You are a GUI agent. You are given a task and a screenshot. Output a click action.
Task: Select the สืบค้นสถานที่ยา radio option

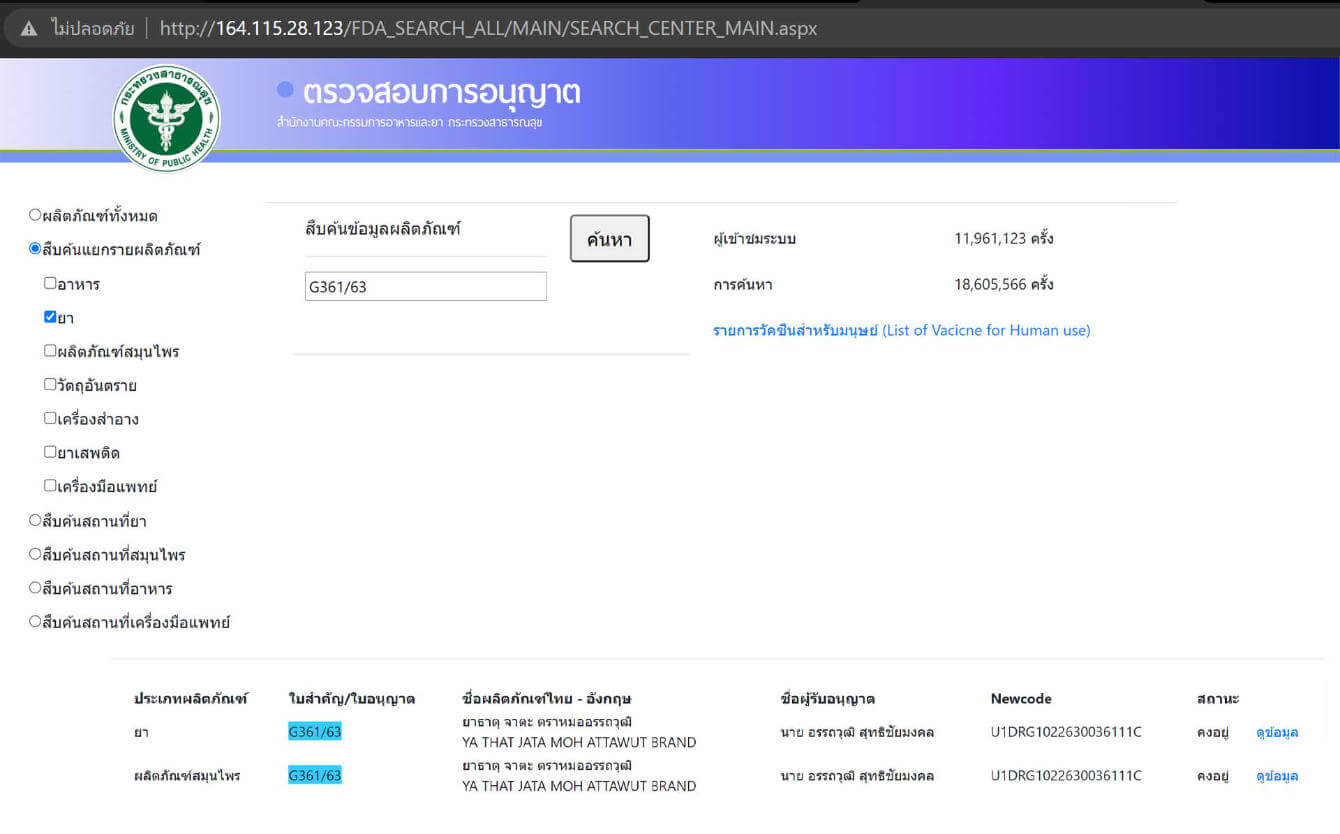(35, 520)
